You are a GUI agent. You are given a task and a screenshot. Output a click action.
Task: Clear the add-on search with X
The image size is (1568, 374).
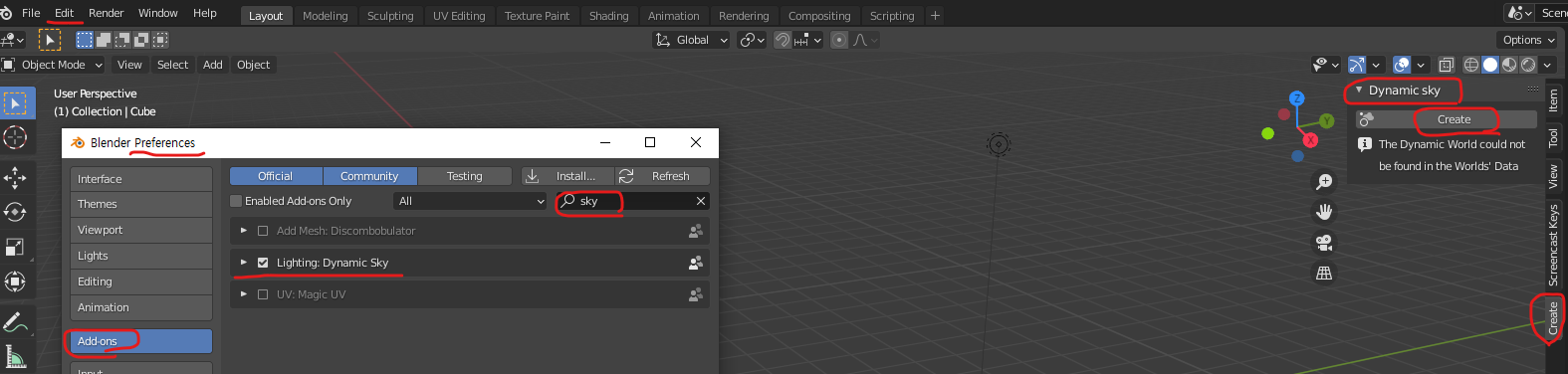point(701,201)
